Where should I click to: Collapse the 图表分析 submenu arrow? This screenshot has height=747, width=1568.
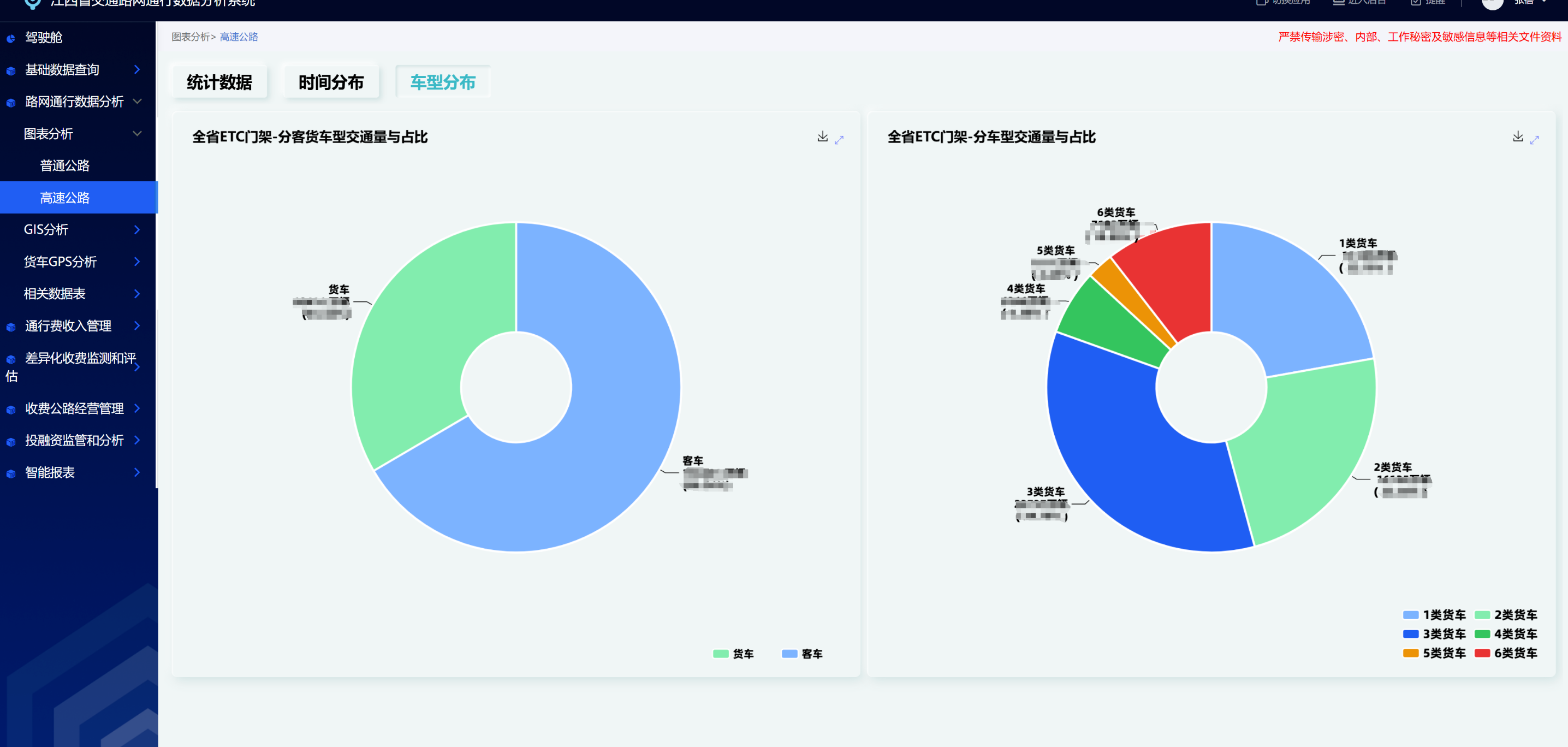[137, 133]
